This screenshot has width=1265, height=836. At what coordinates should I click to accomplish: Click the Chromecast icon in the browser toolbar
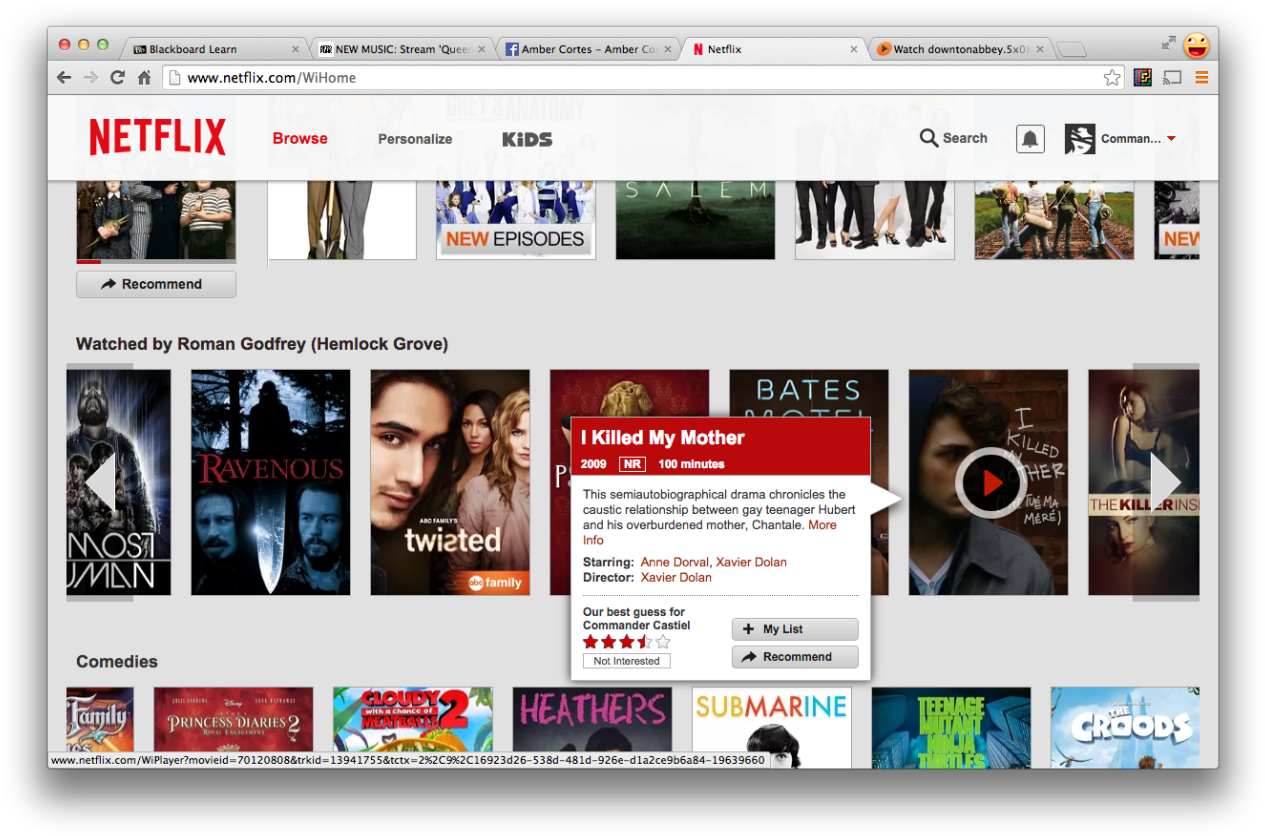tap(1172, 77)
